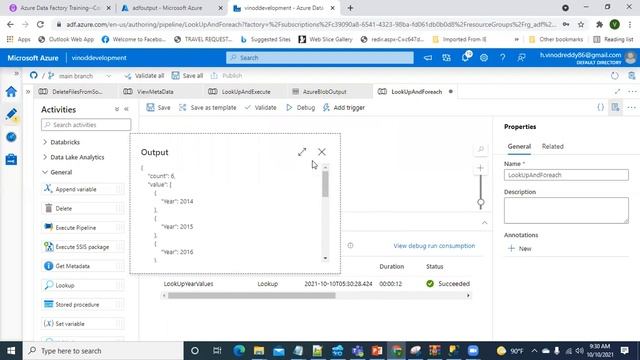Open View debug run consumption link
This screenshot has width=640, height=360.
[434, 246]
